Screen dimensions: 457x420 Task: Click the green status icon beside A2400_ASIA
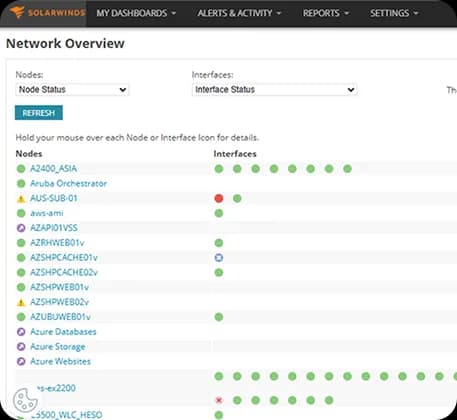[21, 169]
